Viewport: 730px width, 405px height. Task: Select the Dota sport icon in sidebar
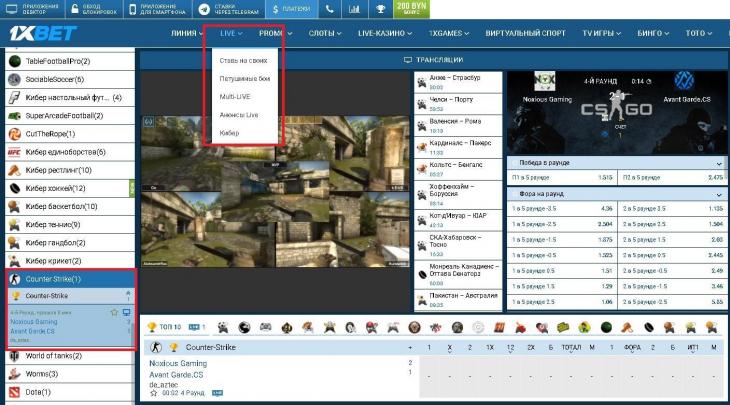click(14, 391)
